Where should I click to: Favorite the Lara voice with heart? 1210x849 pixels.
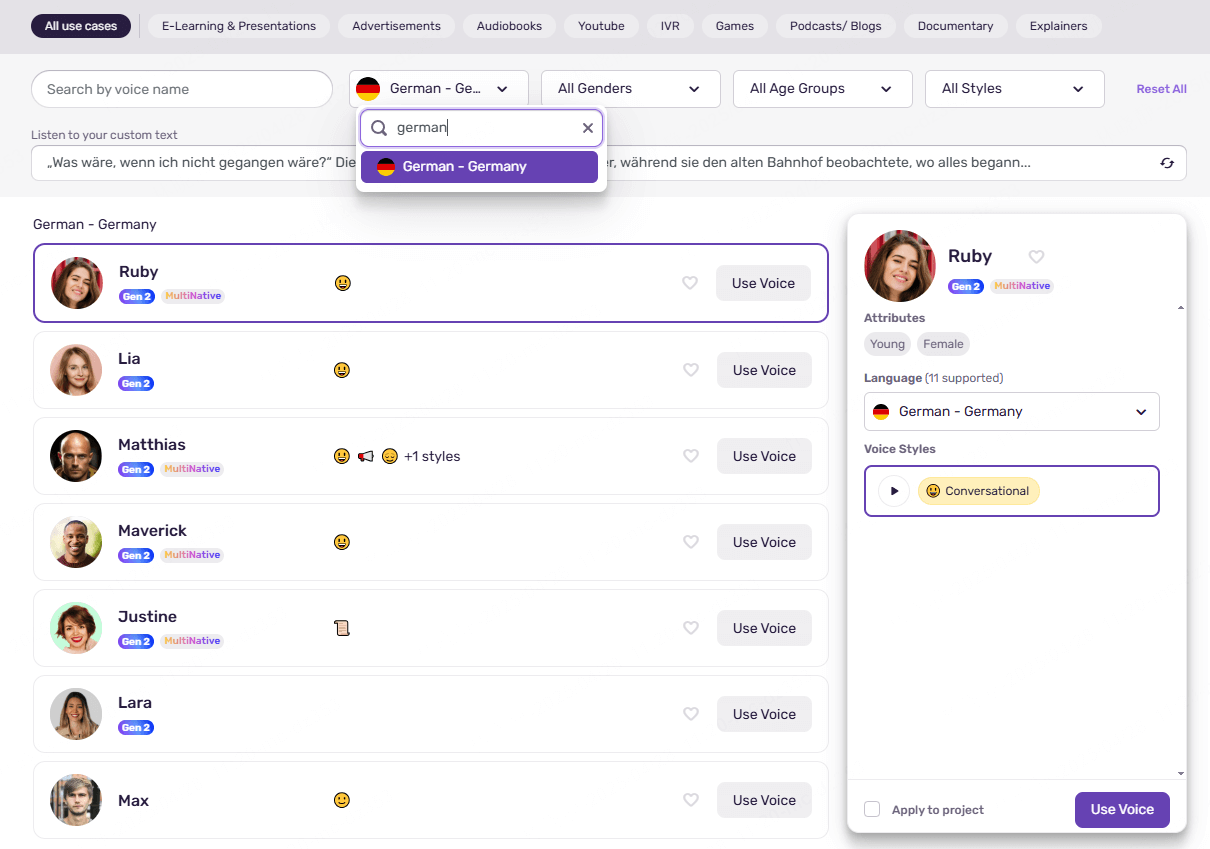pyautogui.click(x=690, y=714)
